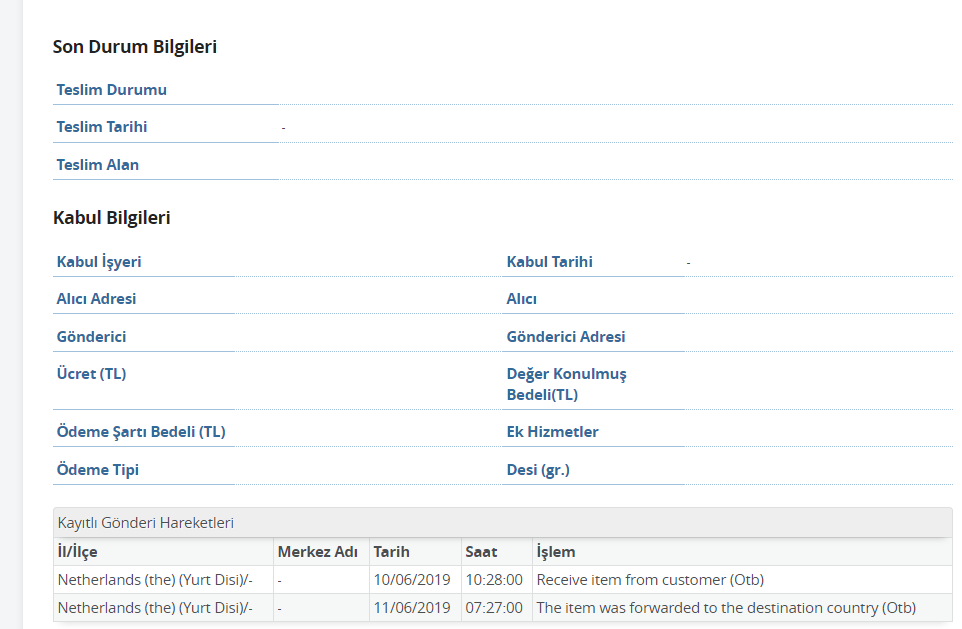
Task: Select the Ödeme Tipi label
Action: (x=98, y=470)
